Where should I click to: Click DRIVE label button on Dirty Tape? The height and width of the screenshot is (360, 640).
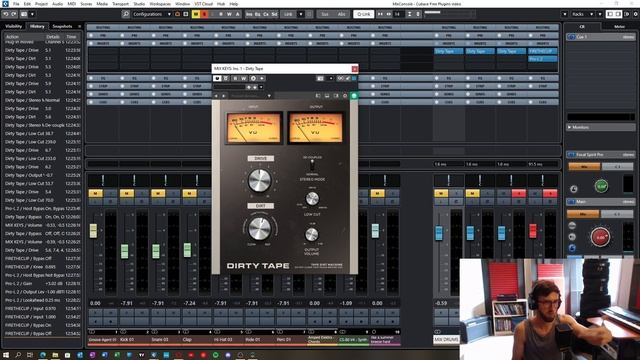[260, 158]
